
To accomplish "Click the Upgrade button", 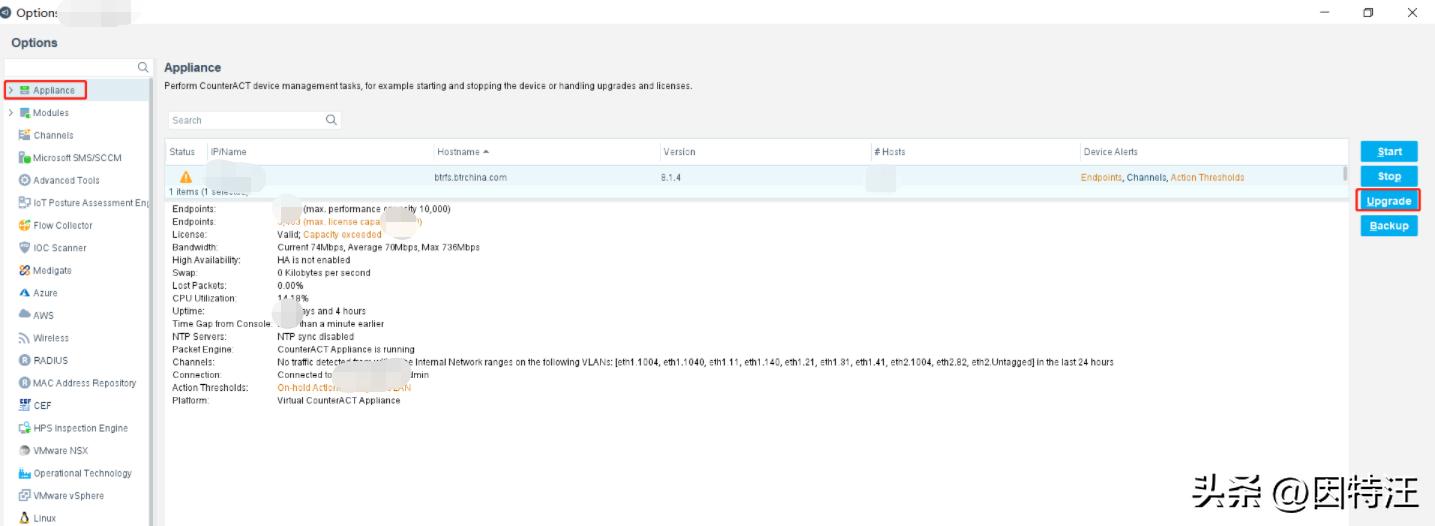I will (1389, 201).
